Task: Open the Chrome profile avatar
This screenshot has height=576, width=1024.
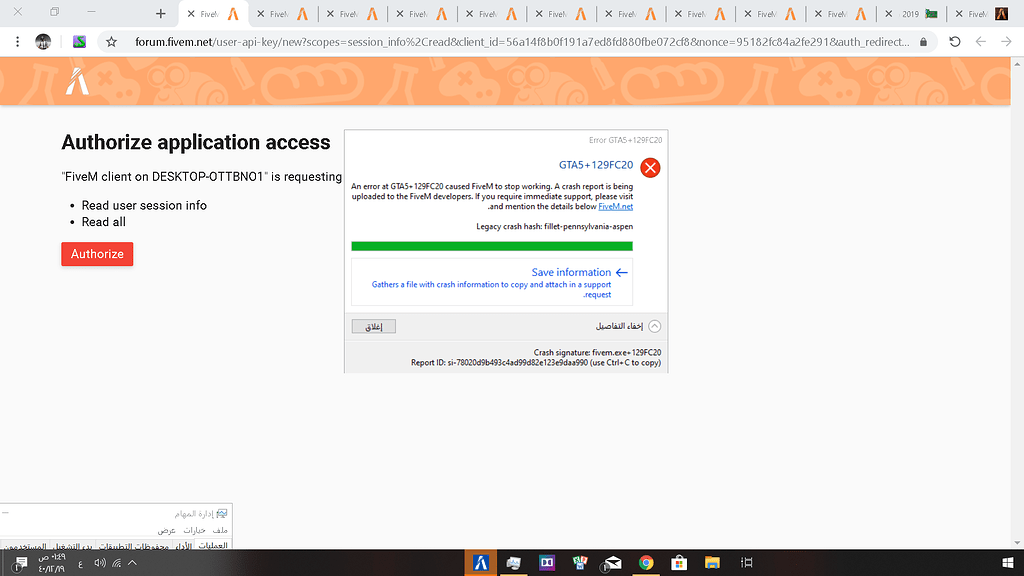Action: [x=43, y=42]
